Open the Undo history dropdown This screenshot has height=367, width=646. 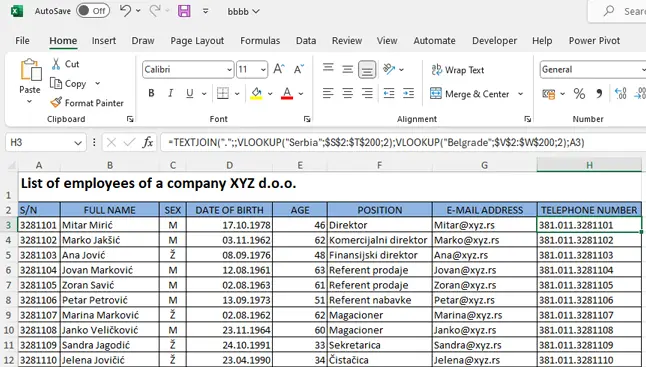pos(138,11)
